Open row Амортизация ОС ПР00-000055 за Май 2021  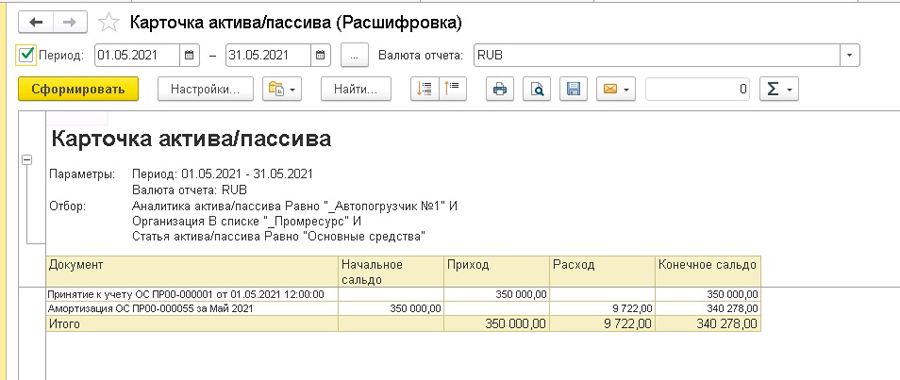coord(192,308)
